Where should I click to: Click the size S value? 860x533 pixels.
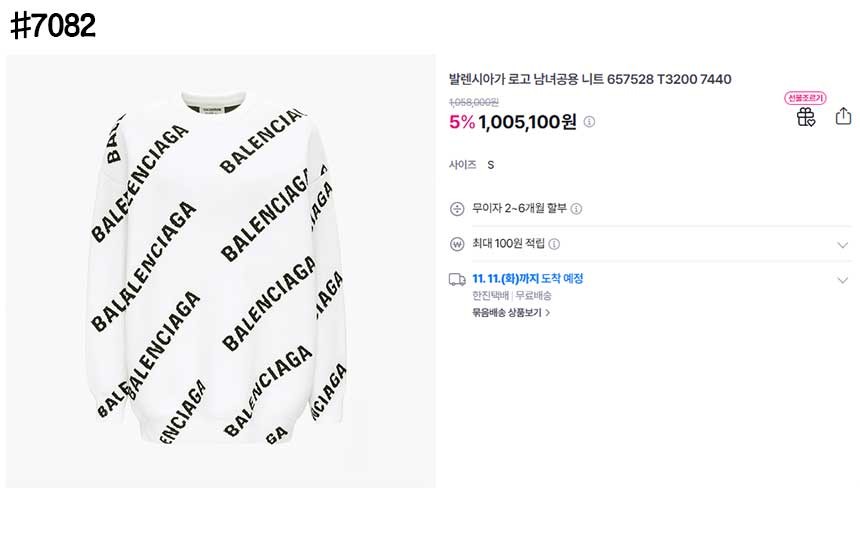point(491,165)
